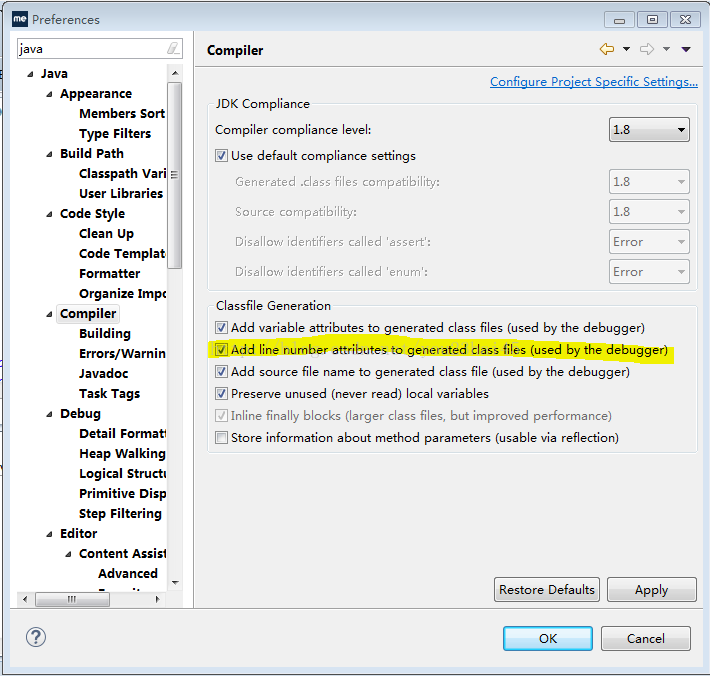
Task: Select Logical Structures tree item
Action: click(x=122, y=474)
